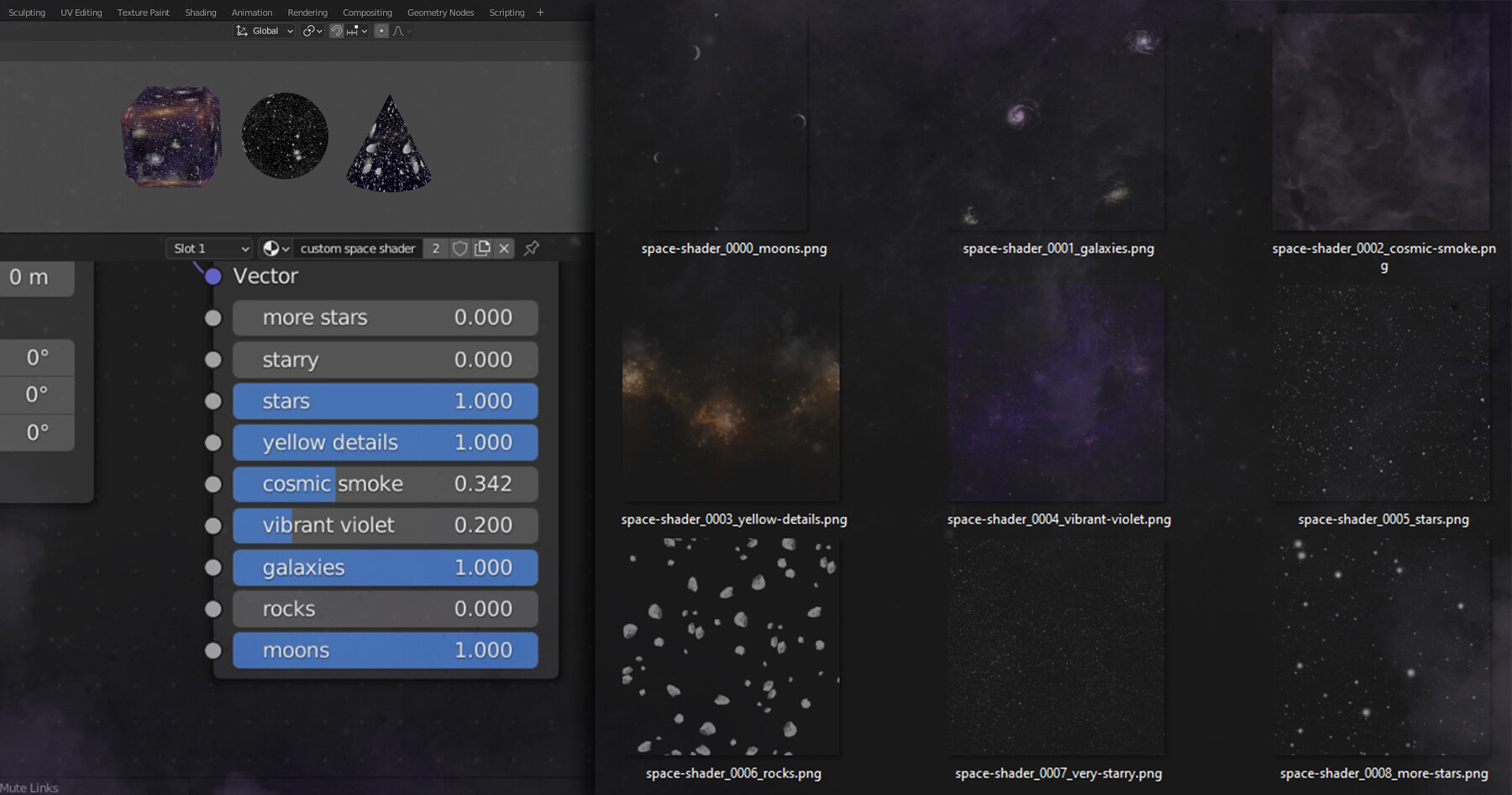Unlink the custom space shader material
Screen dimensions: 1512x795
[x=503, y=248]
